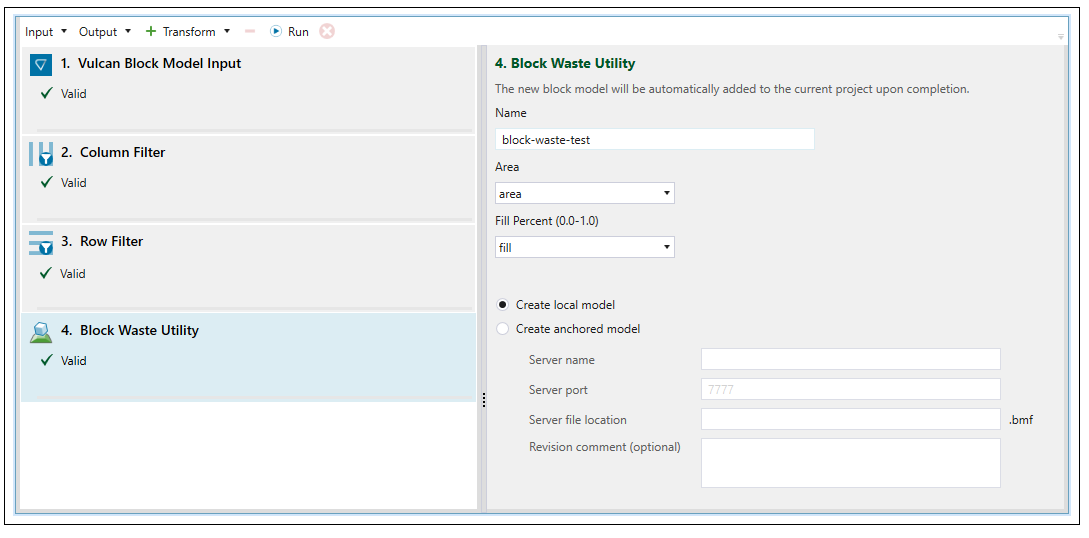Click the Row Filter step icon
This screenshot has height=538, width=1089.
coord(41,243)
